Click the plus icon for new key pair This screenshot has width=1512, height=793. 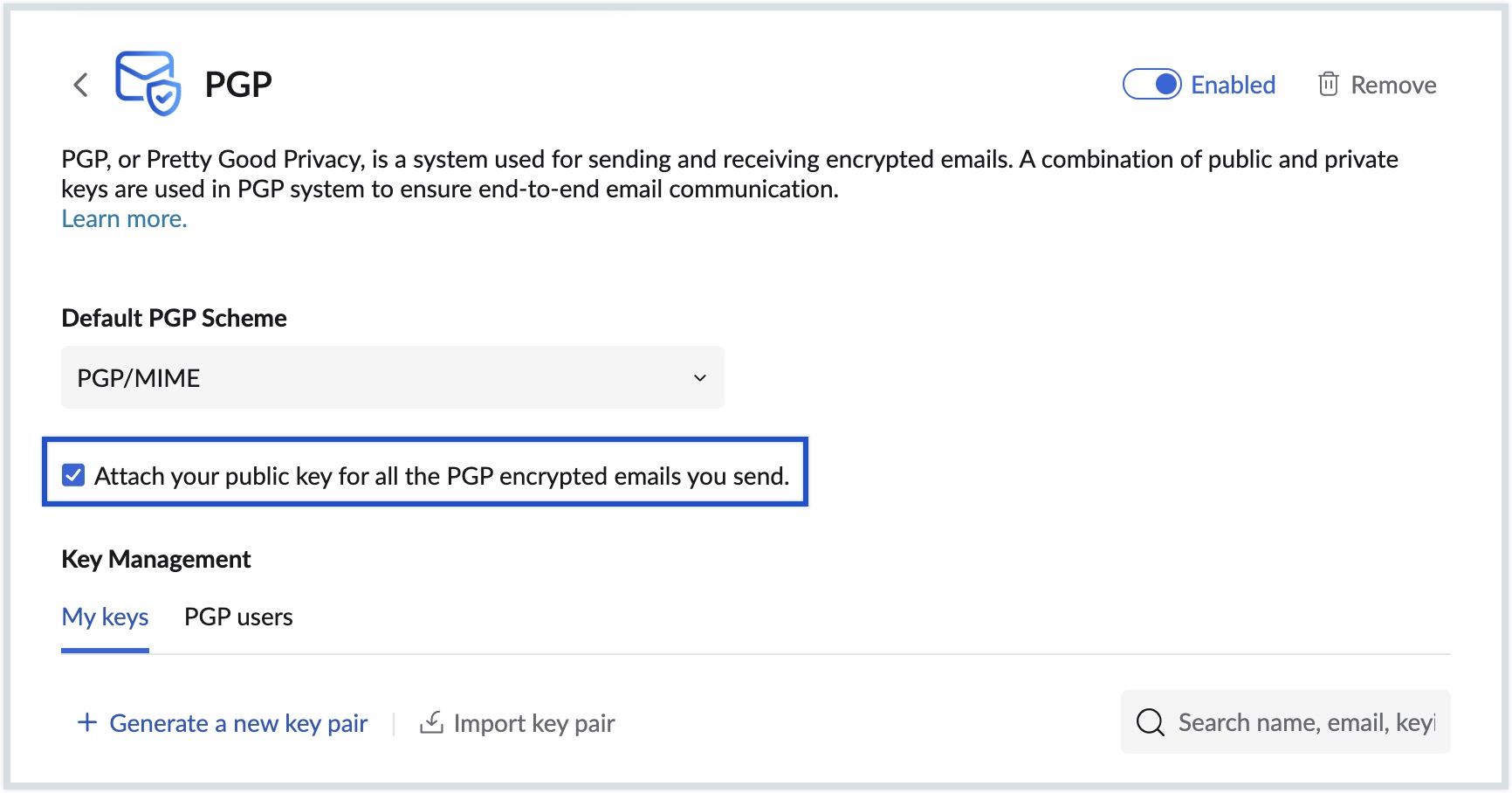pyautogui.click(x=86, y=722)
